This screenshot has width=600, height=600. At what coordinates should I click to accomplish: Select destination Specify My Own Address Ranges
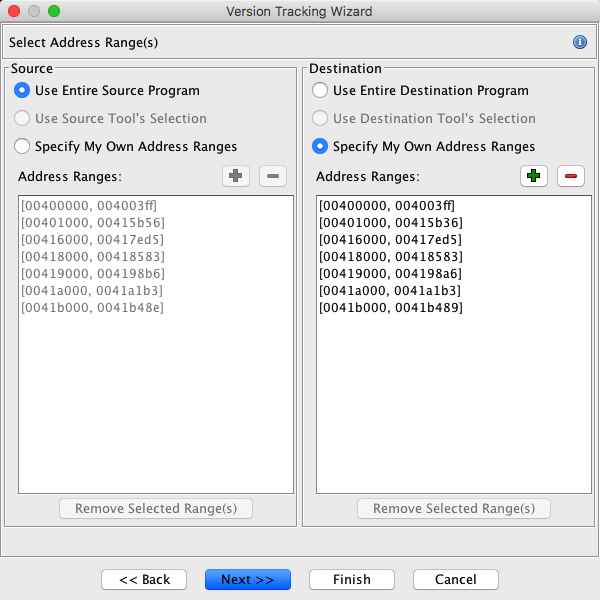click(x=320, y=146)
